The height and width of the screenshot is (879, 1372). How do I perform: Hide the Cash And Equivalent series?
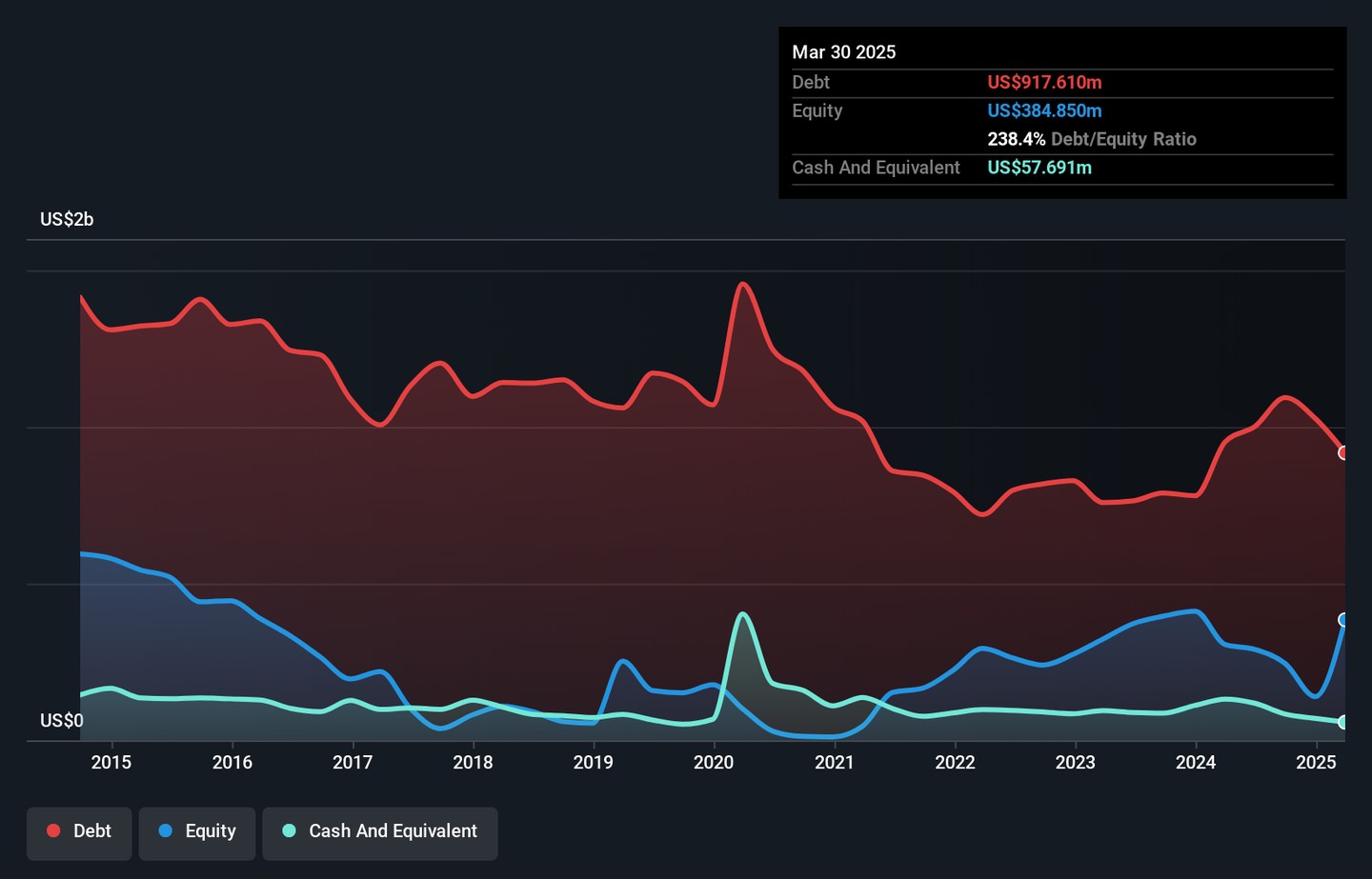(380, 832)
